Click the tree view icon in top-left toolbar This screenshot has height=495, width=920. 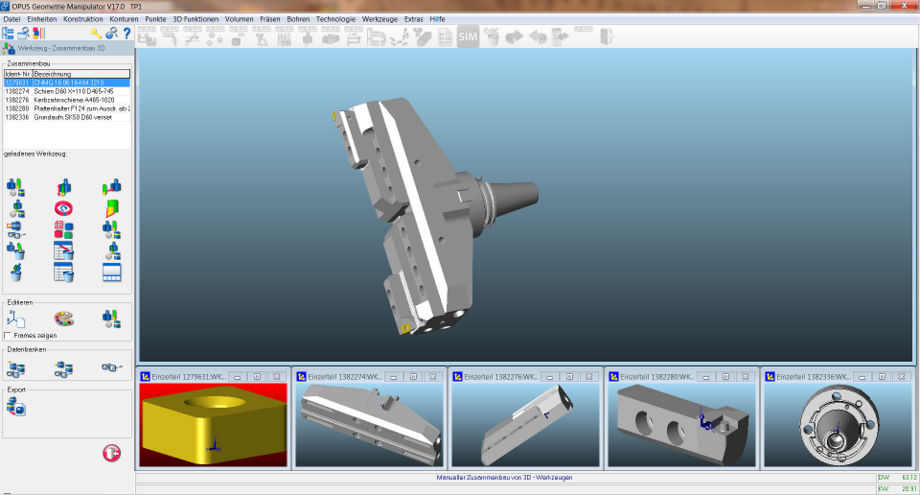8,33
